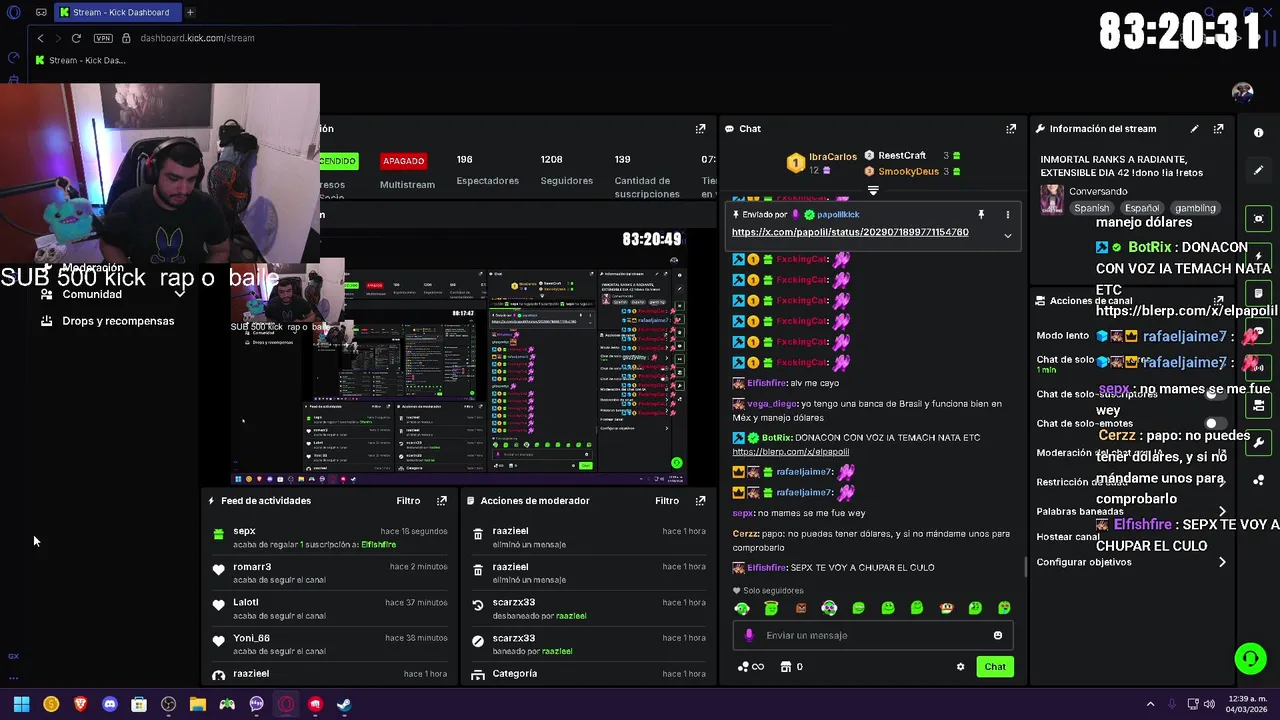Expand Palabras baneadas arrow

click(1222, 511)
